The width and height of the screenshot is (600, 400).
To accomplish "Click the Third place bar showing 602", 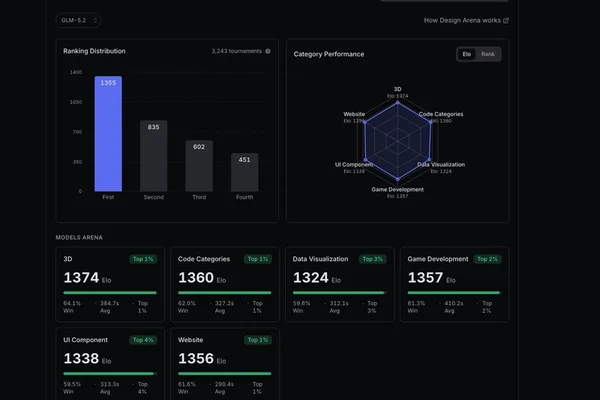I will [199, 166].
